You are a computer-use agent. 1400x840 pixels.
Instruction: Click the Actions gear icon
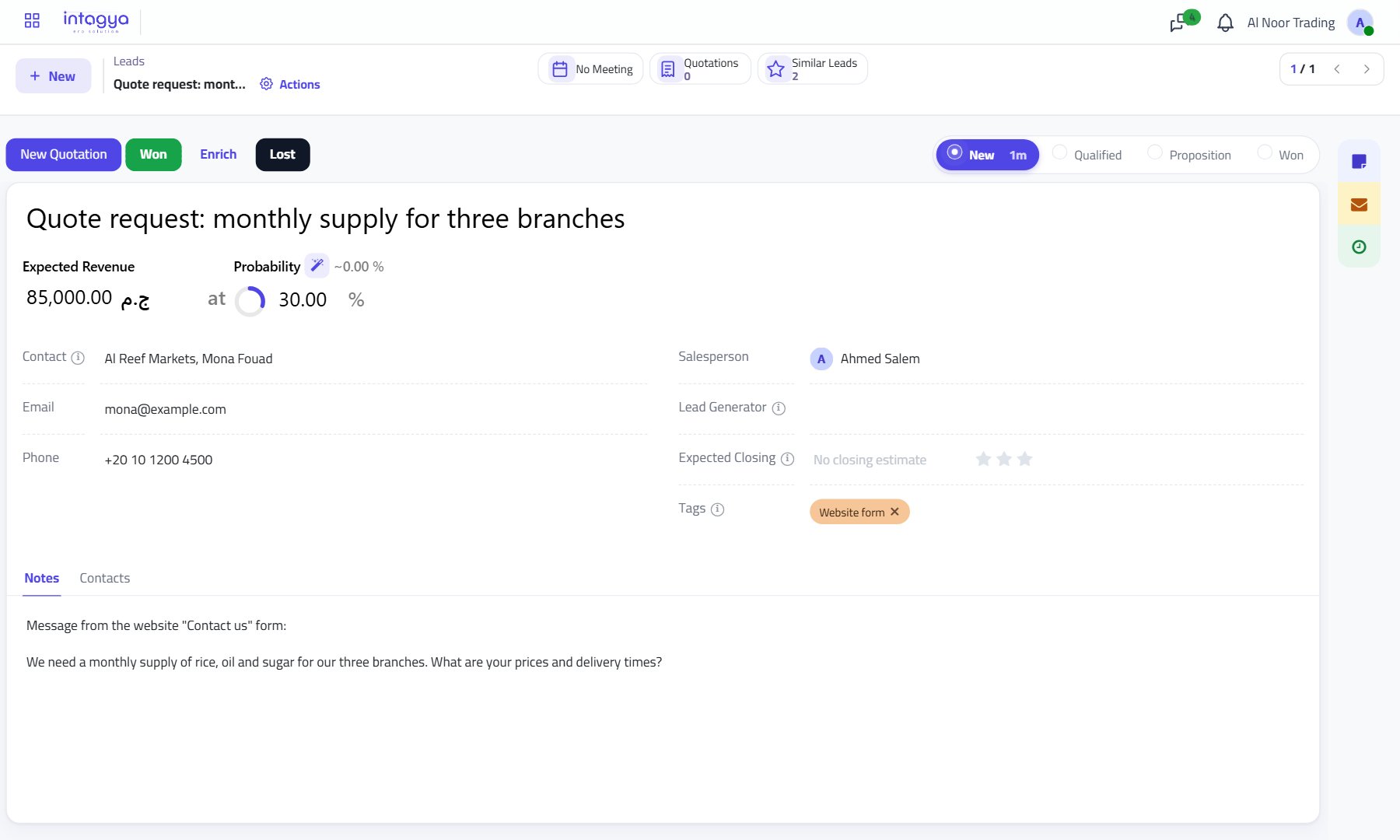(266, 84)
